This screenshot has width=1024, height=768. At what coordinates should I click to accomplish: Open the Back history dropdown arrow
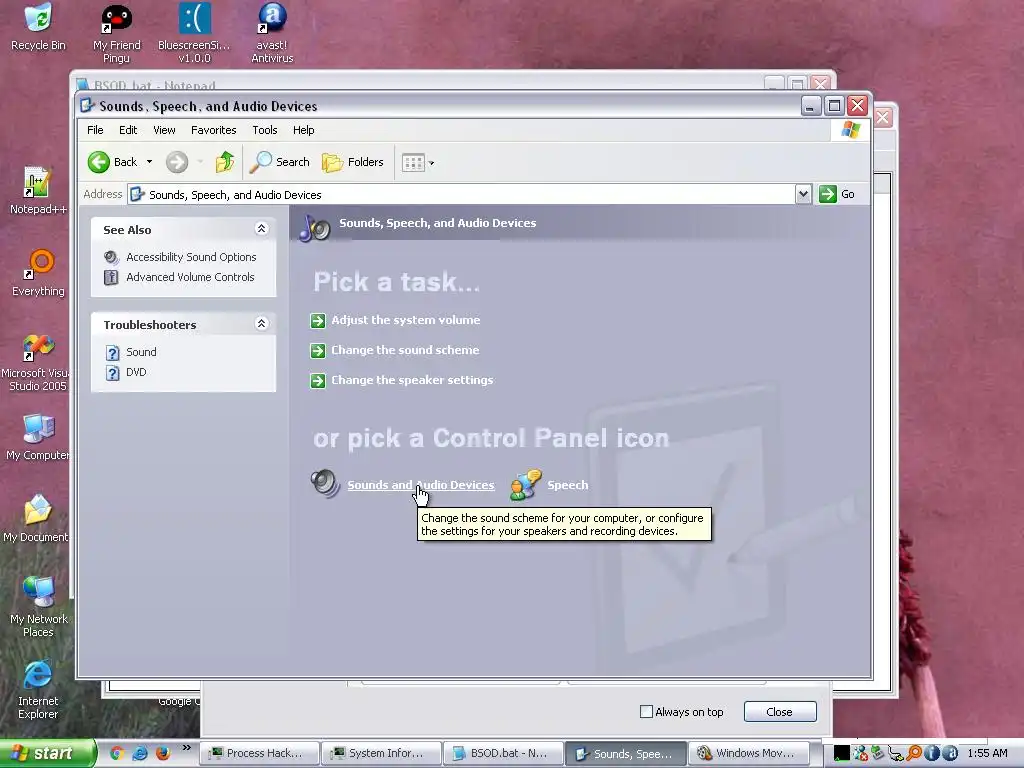click(x=150, y=162)
